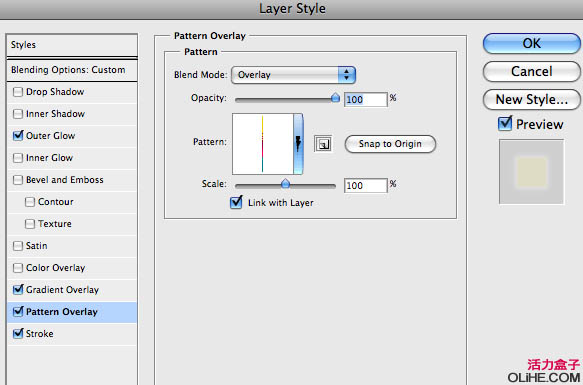Enable the Contour checkbox
The height and width of the screenshot is (385, 583).
30,202
